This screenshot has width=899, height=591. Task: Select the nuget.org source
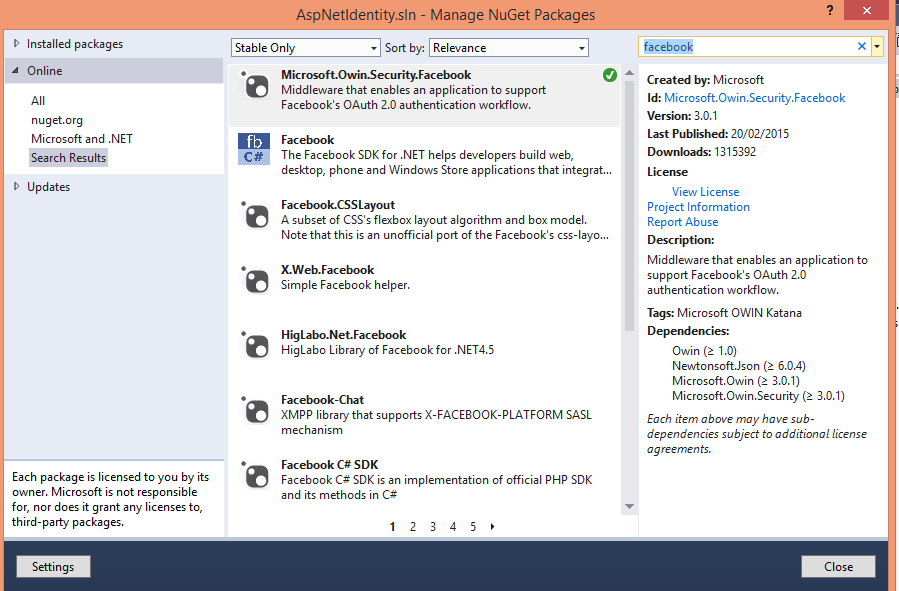coord(57,120)
